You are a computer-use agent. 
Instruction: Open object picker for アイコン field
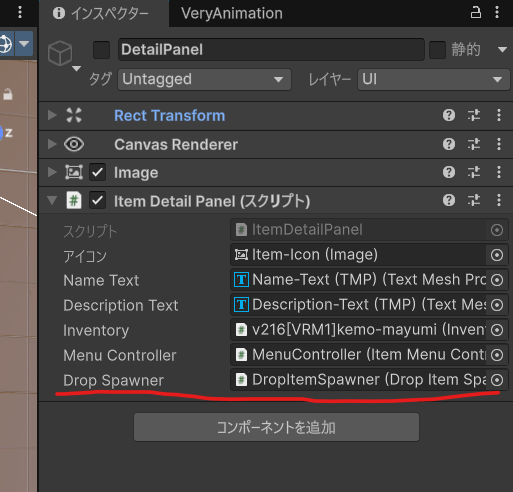[497, 255]
